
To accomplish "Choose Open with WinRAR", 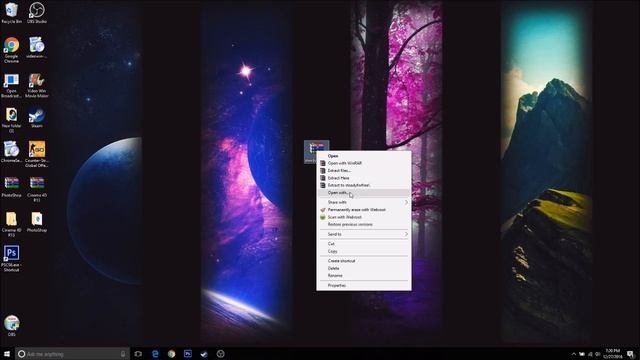I will (364, 163).
